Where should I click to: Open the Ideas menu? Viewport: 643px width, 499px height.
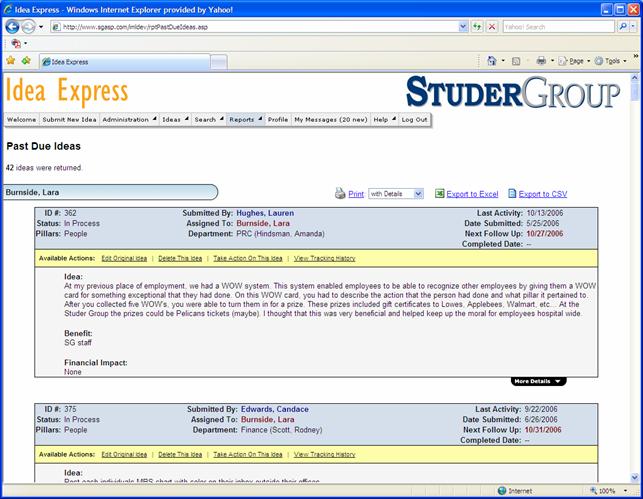pos(175,119)
